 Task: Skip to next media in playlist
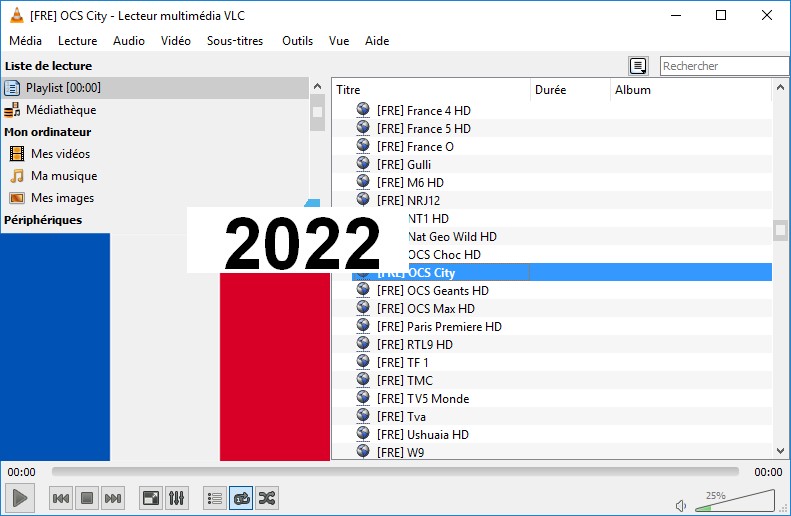pyautogui.click(x=112, y=498)
